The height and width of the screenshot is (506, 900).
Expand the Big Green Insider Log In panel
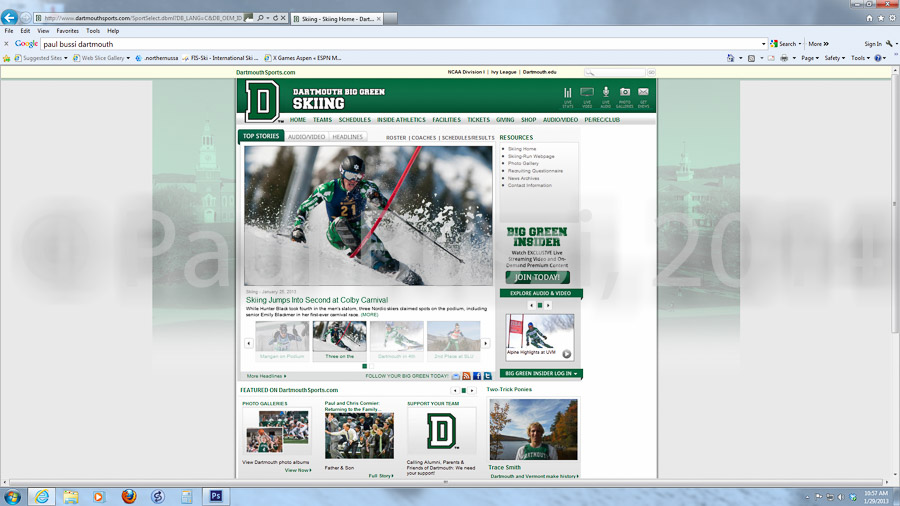pos(541,373)
